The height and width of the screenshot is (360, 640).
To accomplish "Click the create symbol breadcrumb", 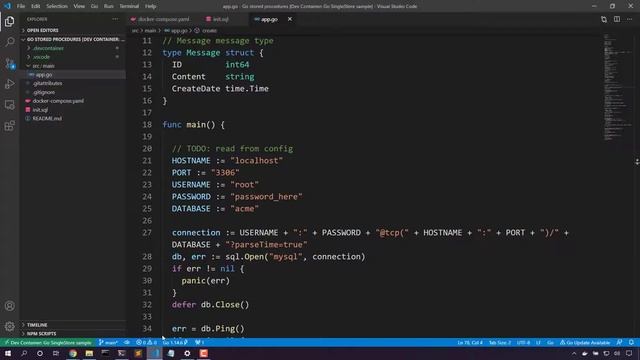I will click(207, 31).
